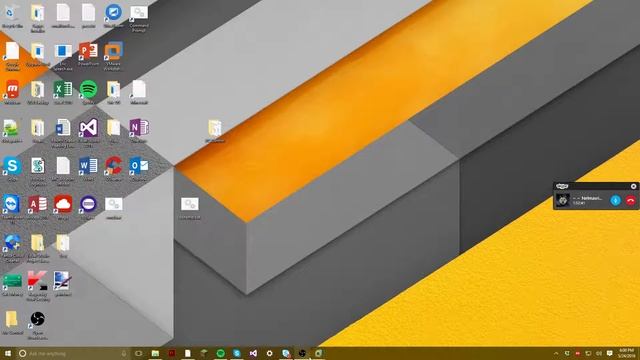Image resolution: width=640 pixels, height=360 pixels.
Task: Open the Excel desktop shortcut
Action: pyautogui.click(x=63, y=93)
